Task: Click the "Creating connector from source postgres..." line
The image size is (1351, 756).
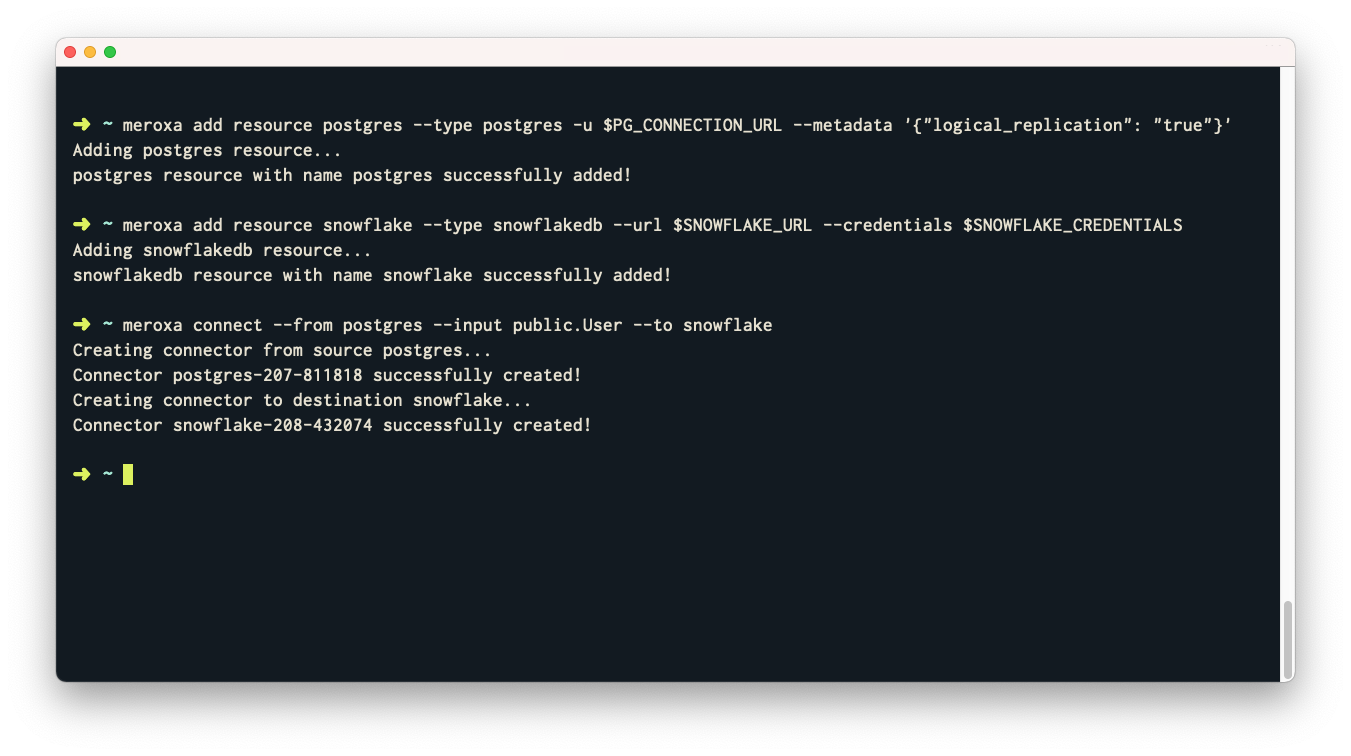Action: pos(282,350)
